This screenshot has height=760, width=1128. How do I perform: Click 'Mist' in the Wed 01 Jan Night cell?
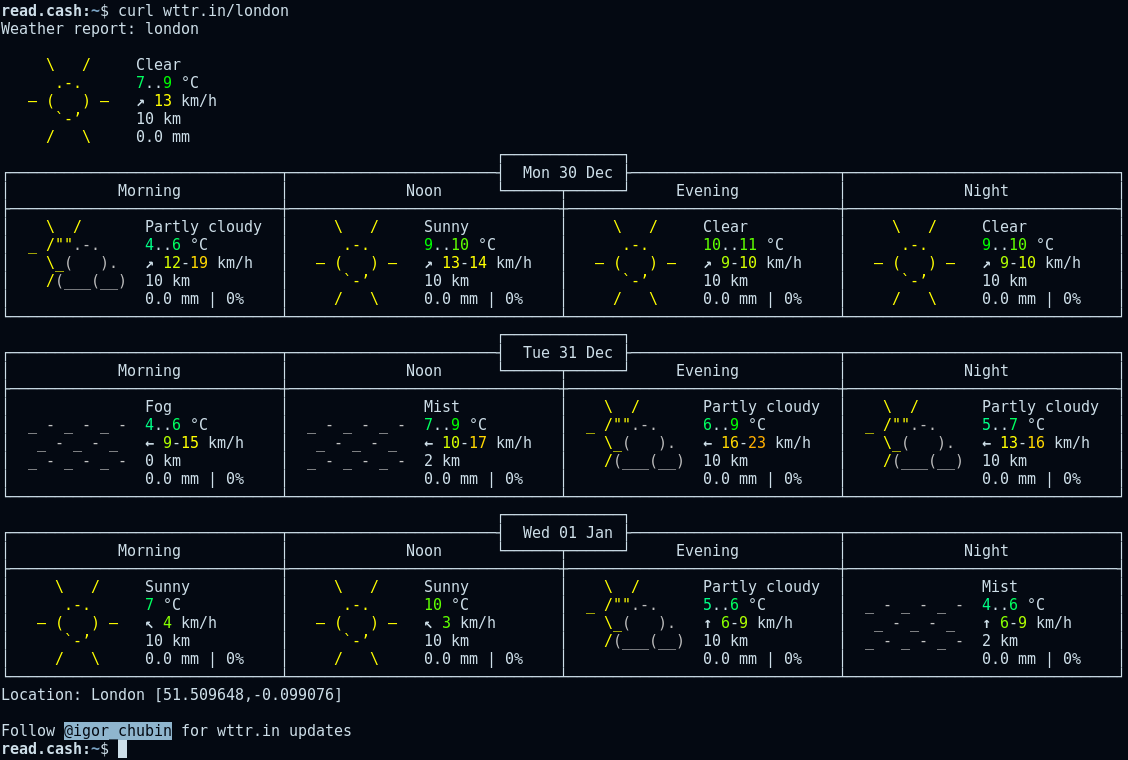click(1000, 587)
